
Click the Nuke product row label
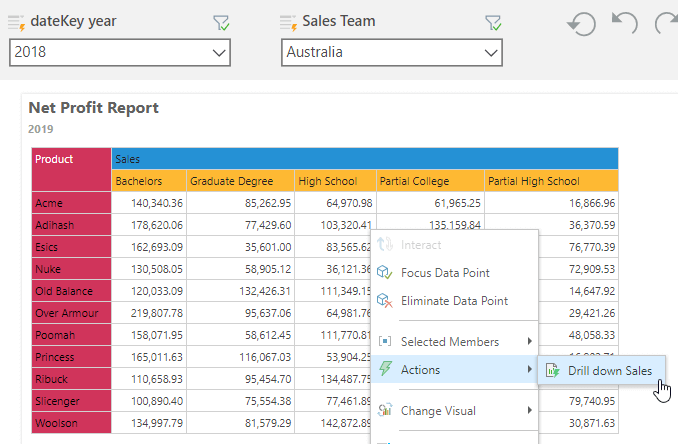[71, 269]
